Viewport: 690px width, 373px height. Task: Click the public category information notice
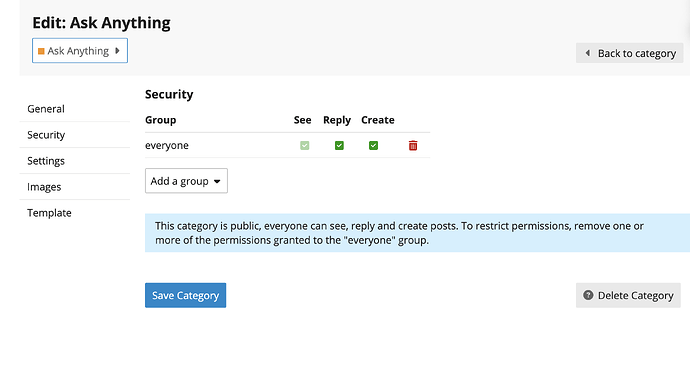click(417, 233)
